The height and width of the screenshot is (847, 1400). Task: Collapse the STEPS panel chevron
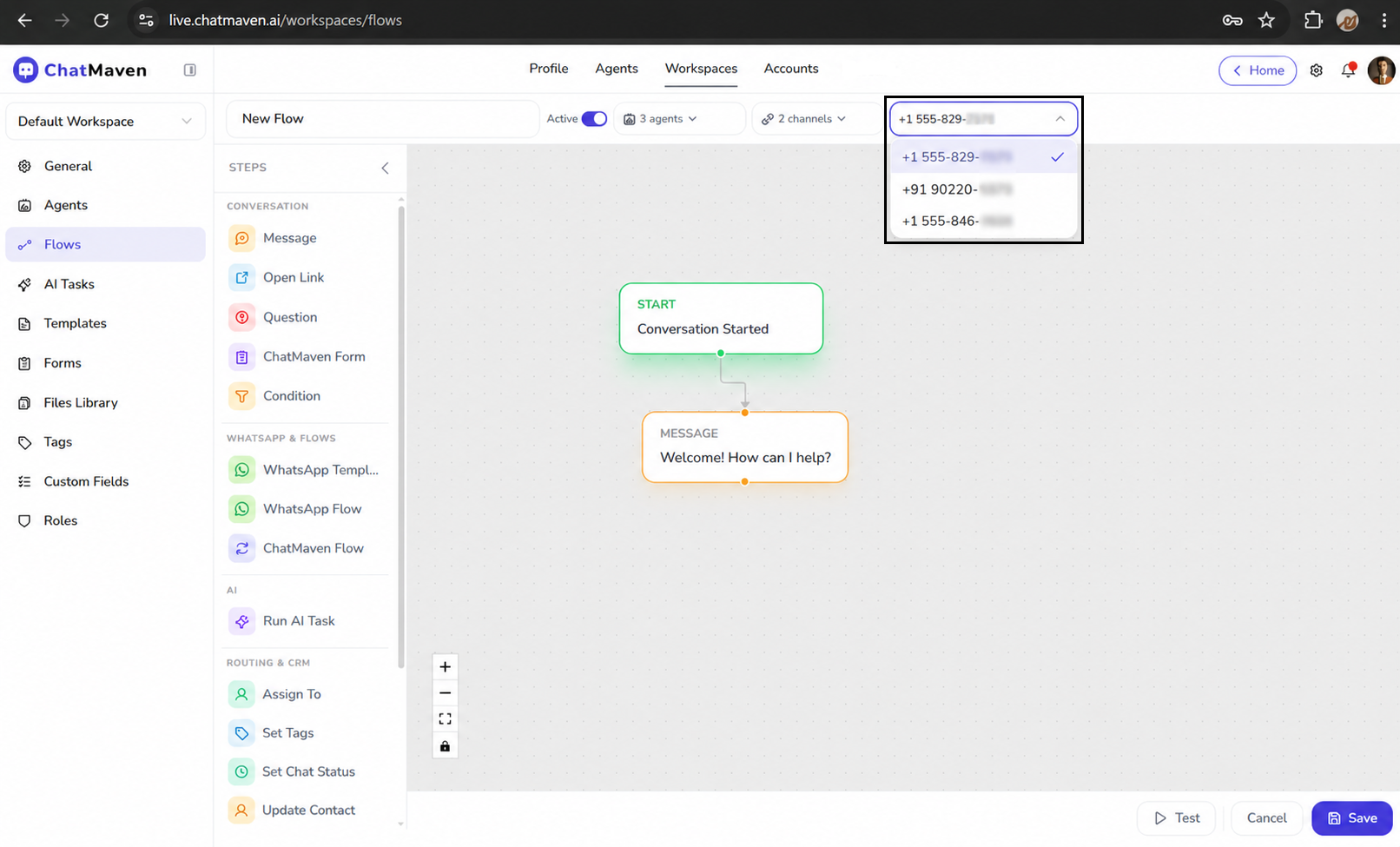[385, 168]
